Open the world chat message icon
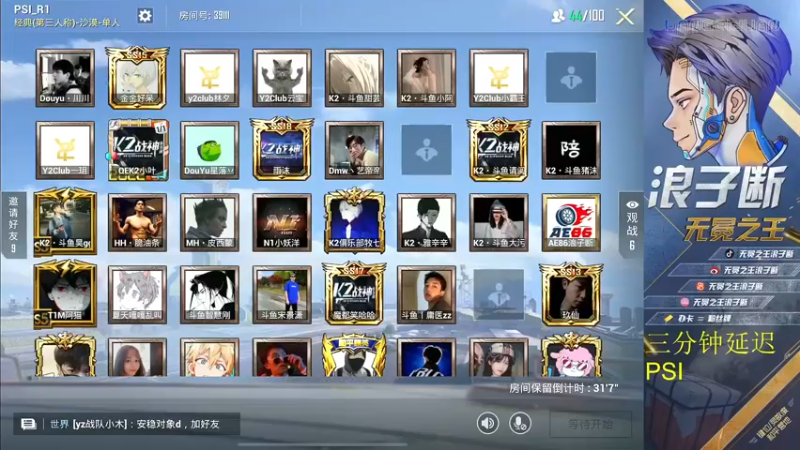Viewport: 800px width, 450px height. pyautogui.click(x=28, y=424)
